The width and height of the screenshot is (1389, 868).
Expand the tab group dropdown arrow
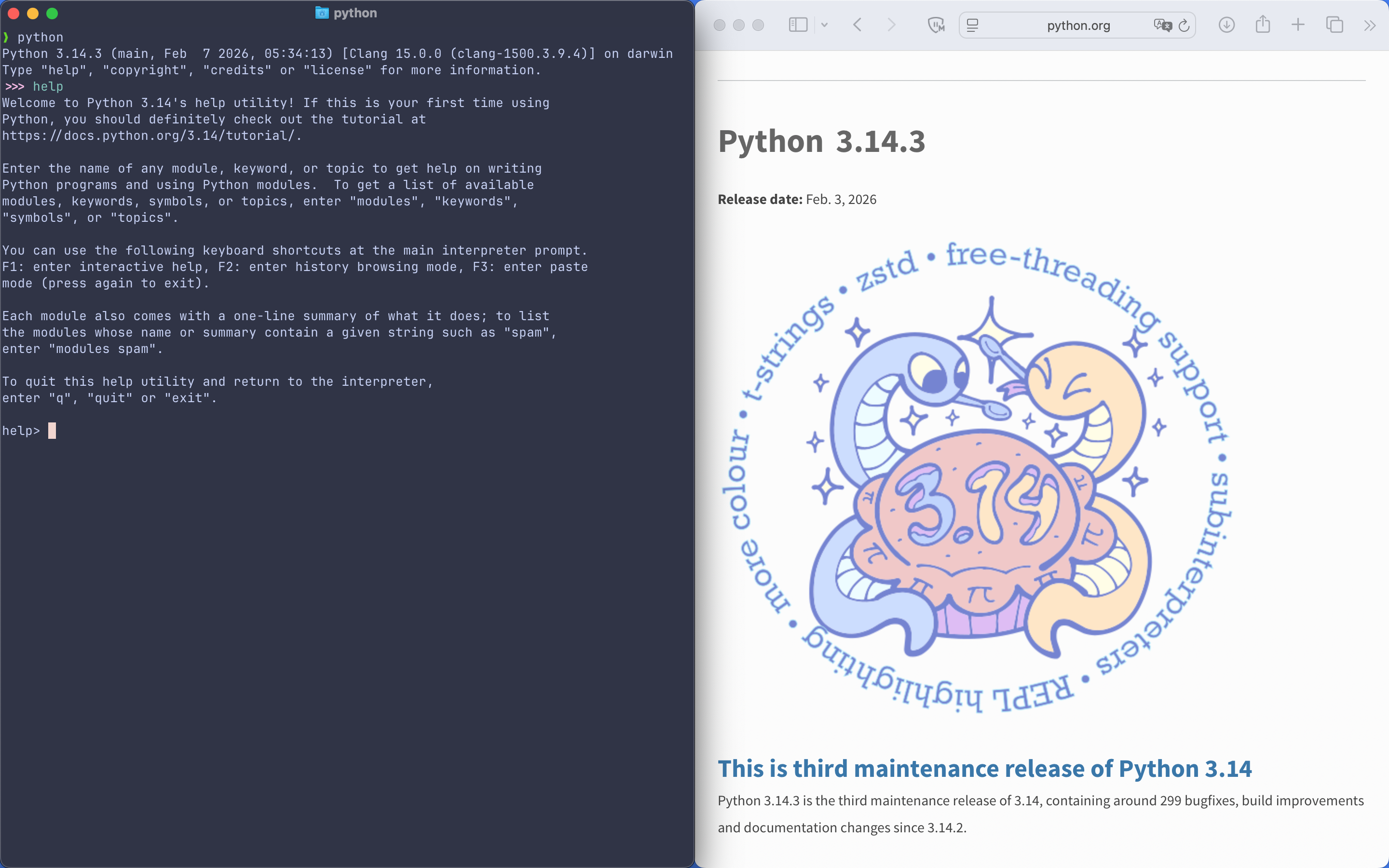(x=825, y=25)
